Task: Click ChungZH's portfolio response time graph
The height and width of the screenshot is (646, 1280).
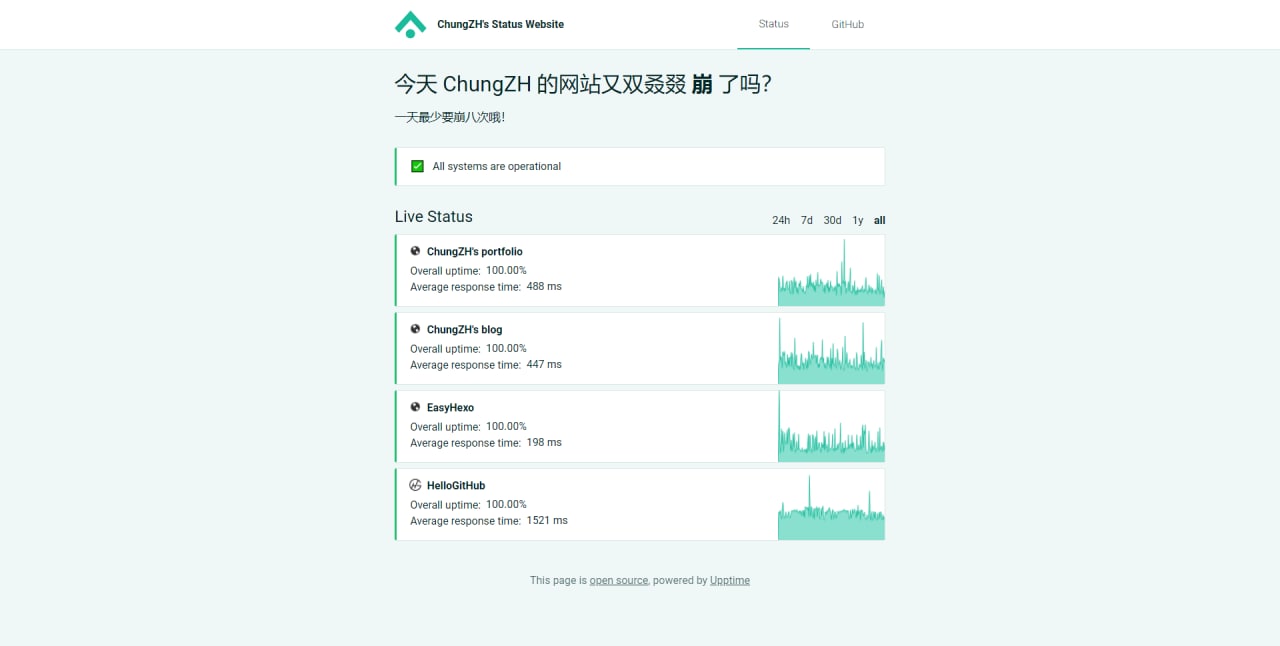Action: point(831,270)
